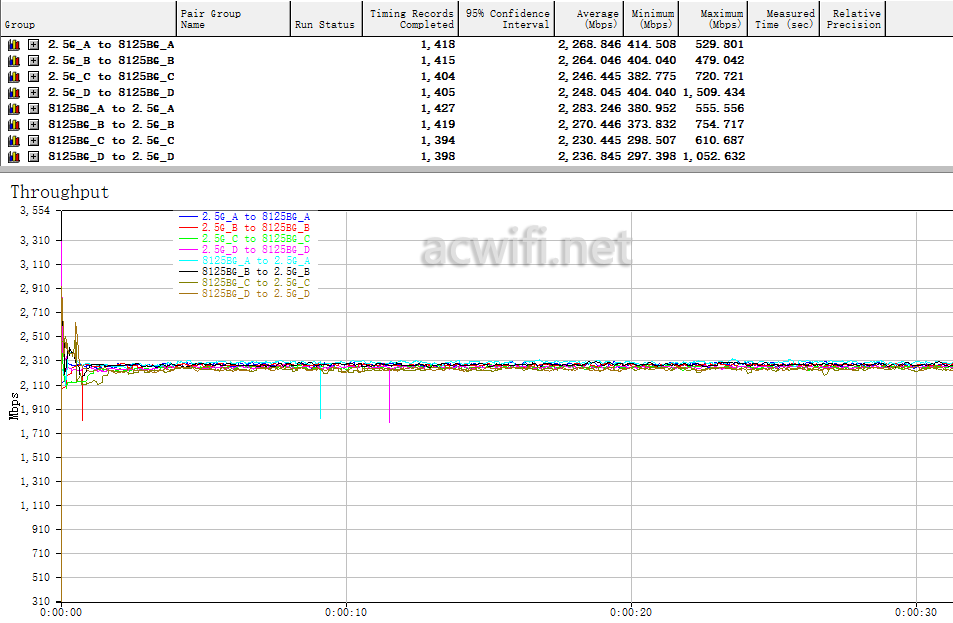Select the 8125BG_D to 2.5G_D group name
This screenshot has width=953, height=623.
(111, 157)
